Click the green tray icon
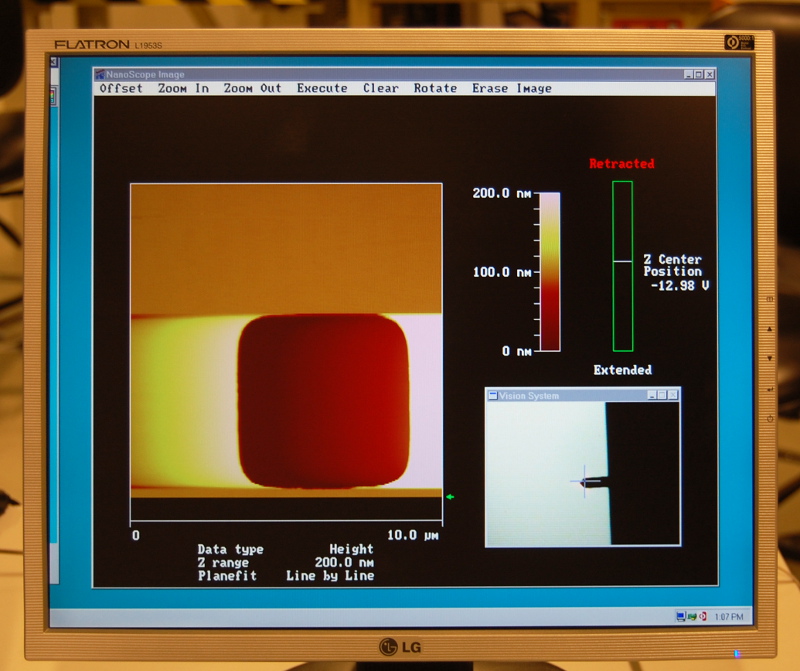 (x=692, y=616)
